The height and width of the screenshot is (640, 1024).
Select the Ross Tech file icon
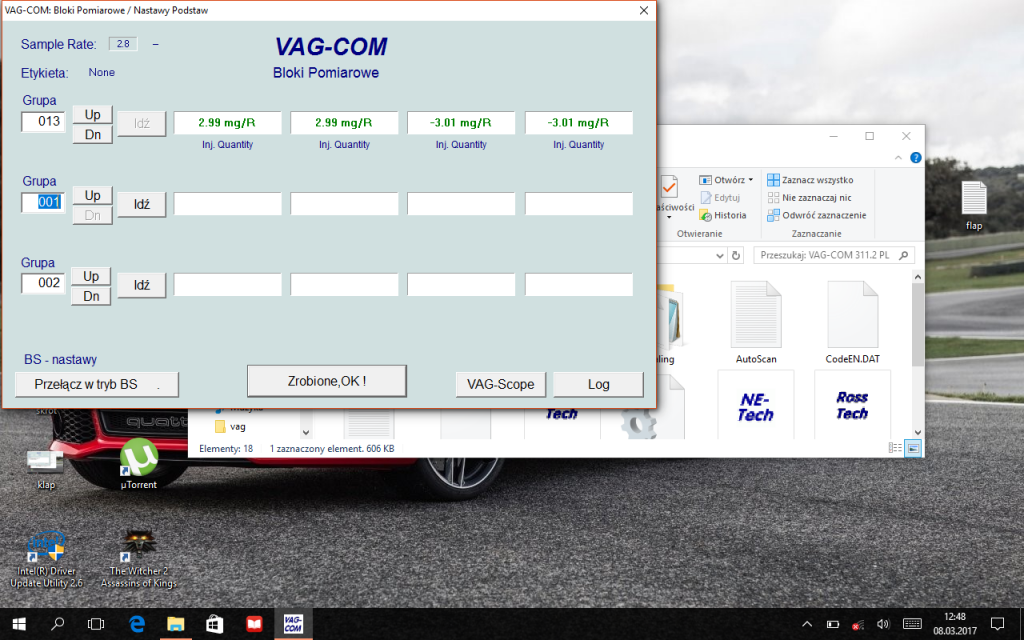pos(852,406)
